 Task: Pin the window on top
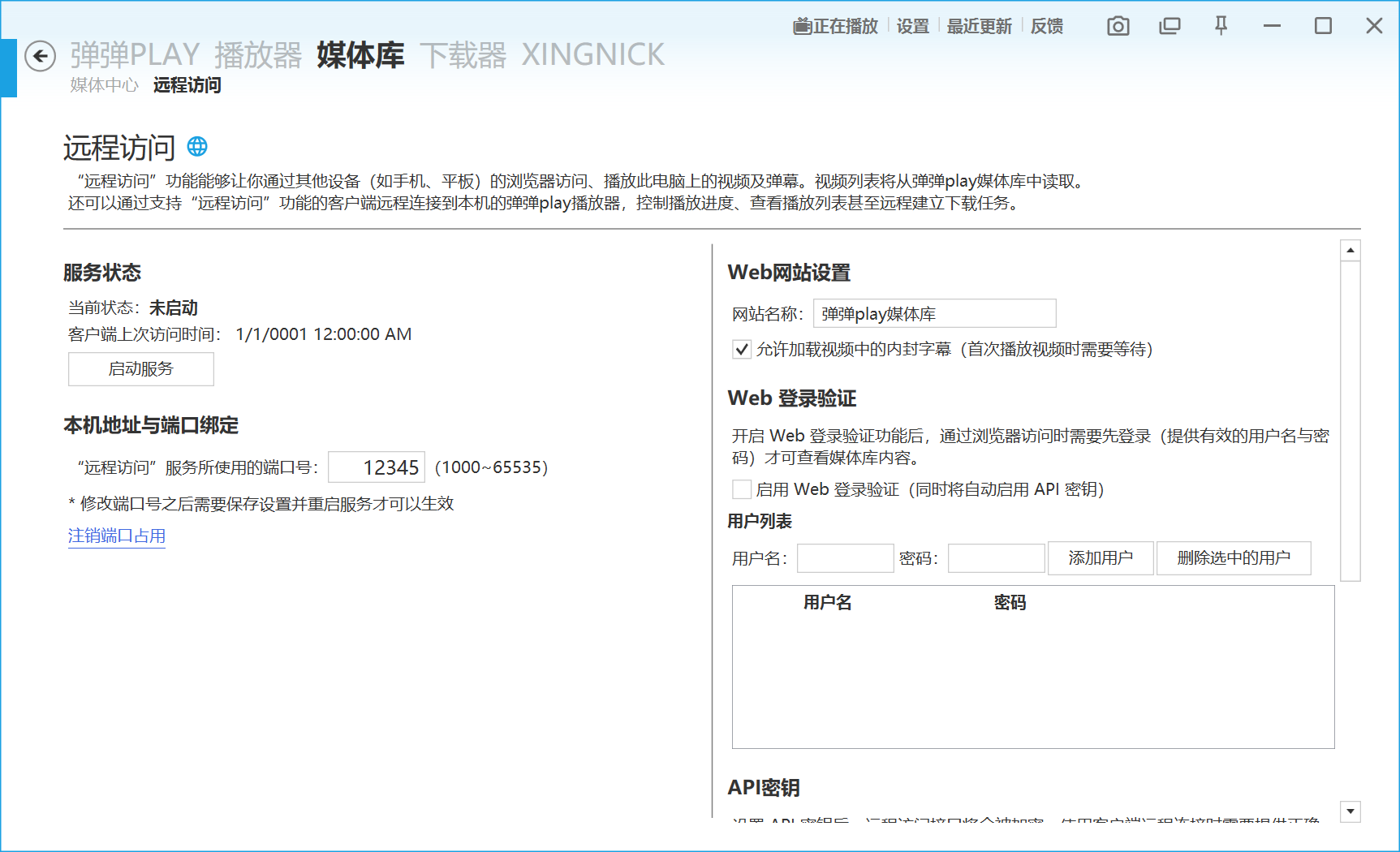tap(1221, 26)
